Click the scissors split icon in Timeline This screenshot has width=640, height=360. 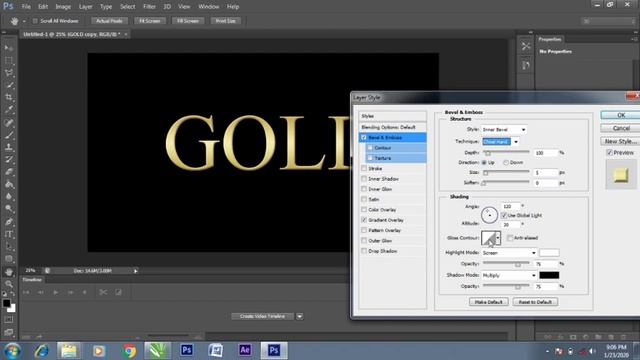point(103,292)
